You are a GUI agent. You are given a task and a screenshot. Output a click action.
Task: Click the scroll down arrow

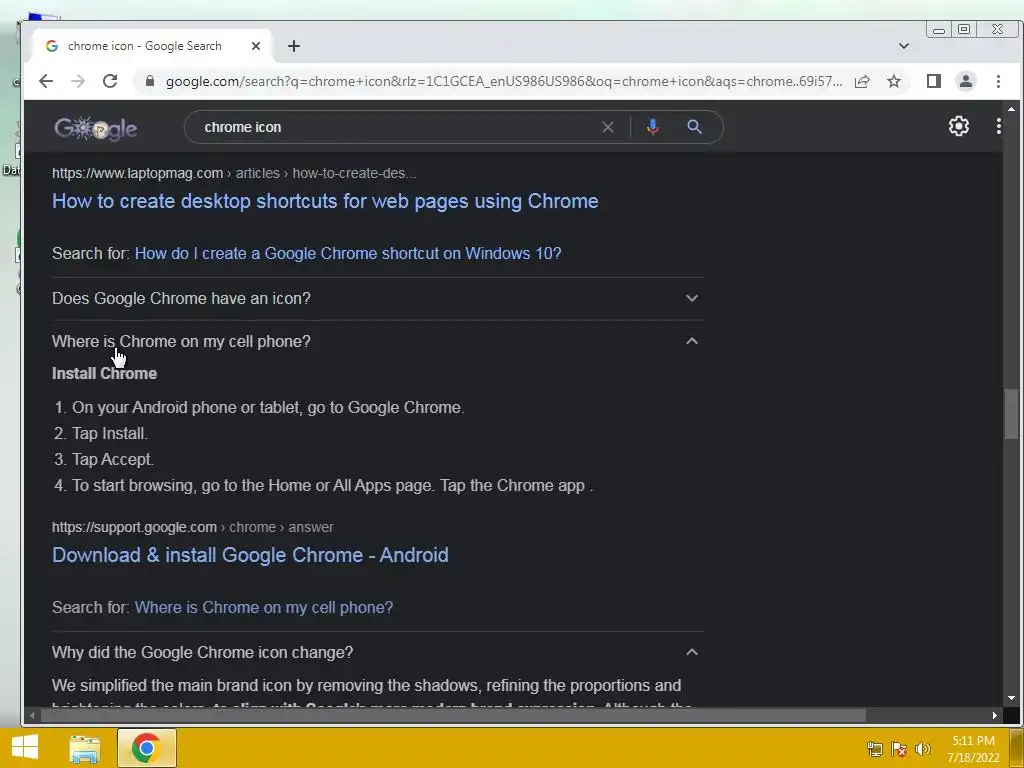[1011, 698]
